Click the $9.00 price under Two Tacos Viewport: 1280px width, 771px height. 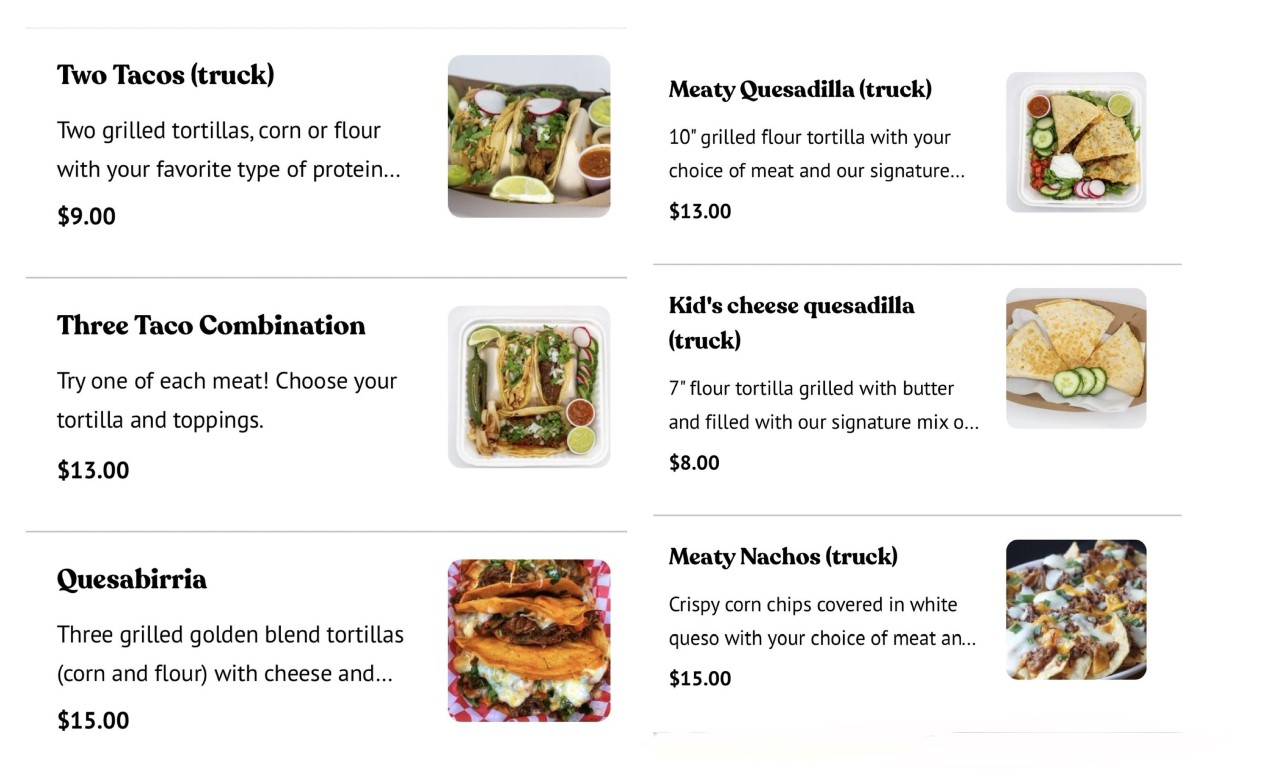pos(86,216)
